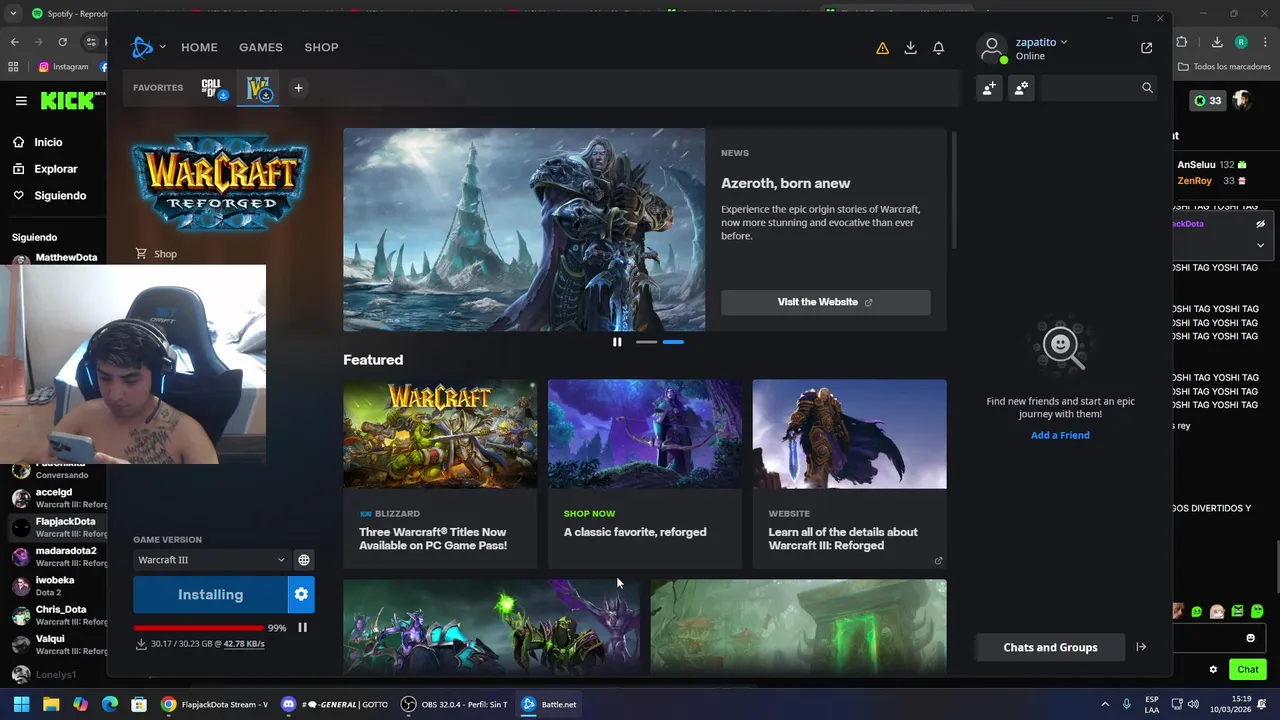The height and width of the screenshot is (720, 1280).
Task: Open iwobeka channel in Kick sidebar
Action: point(57,586)
